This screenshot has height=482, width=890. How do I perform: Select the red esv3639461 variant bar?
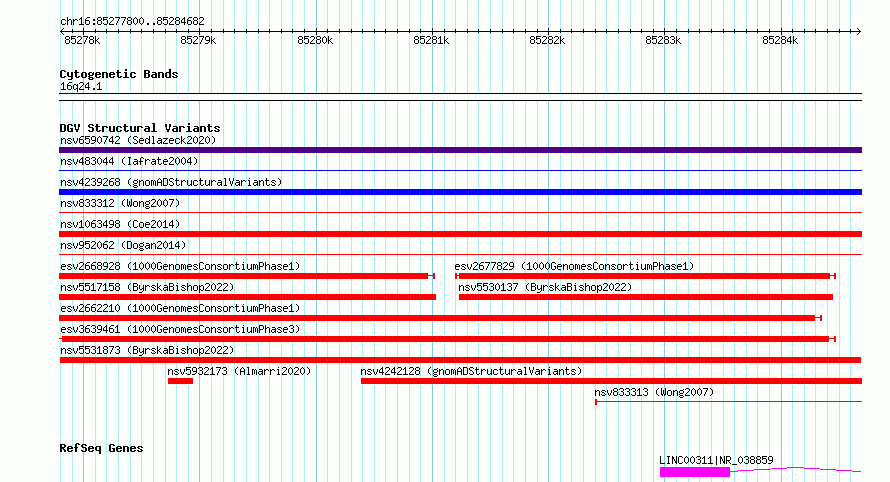[447, 339]
